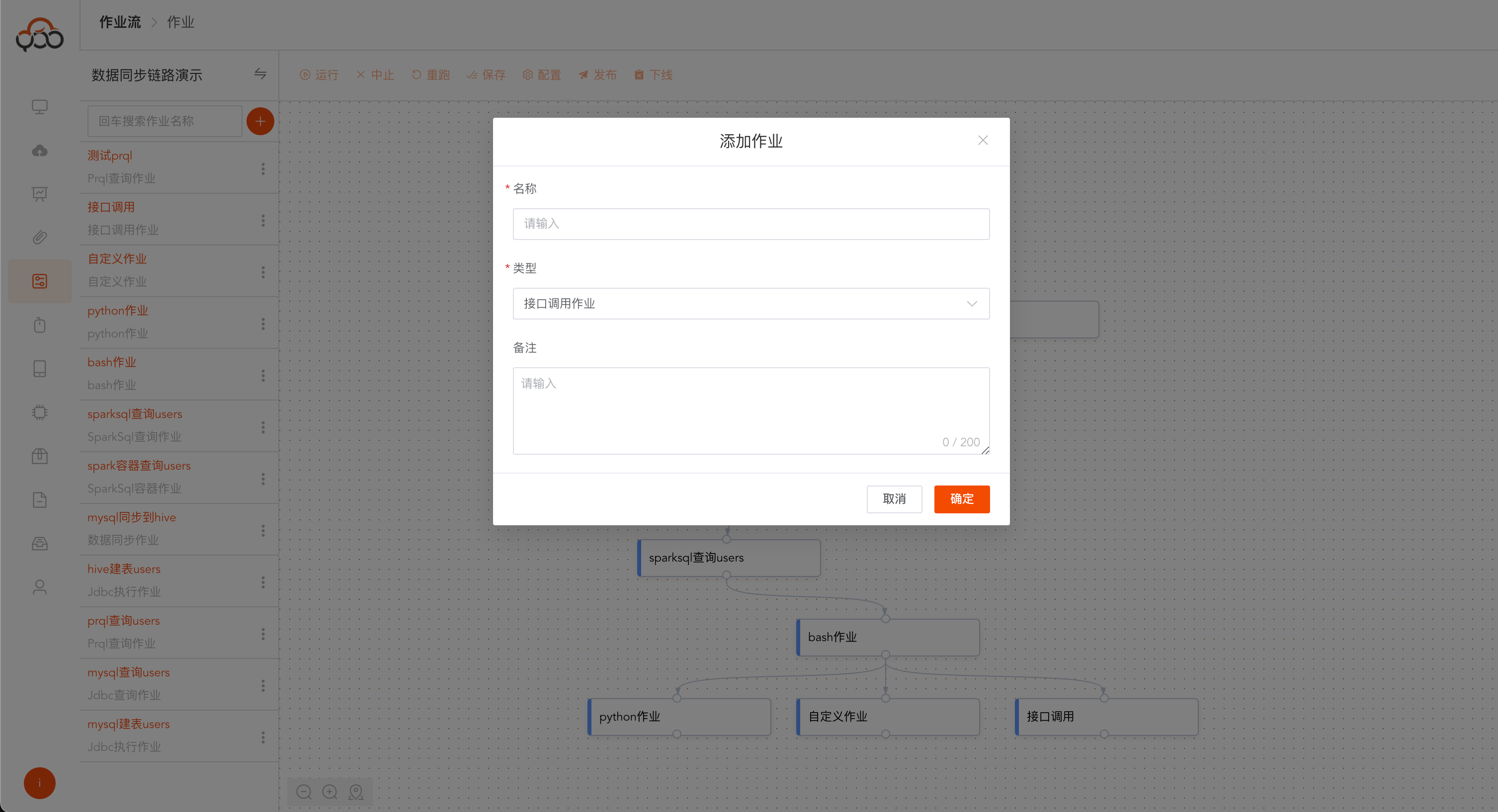1498x812 pixels.
Task: Open more options for 测试prql job
Action: (263, 168)
